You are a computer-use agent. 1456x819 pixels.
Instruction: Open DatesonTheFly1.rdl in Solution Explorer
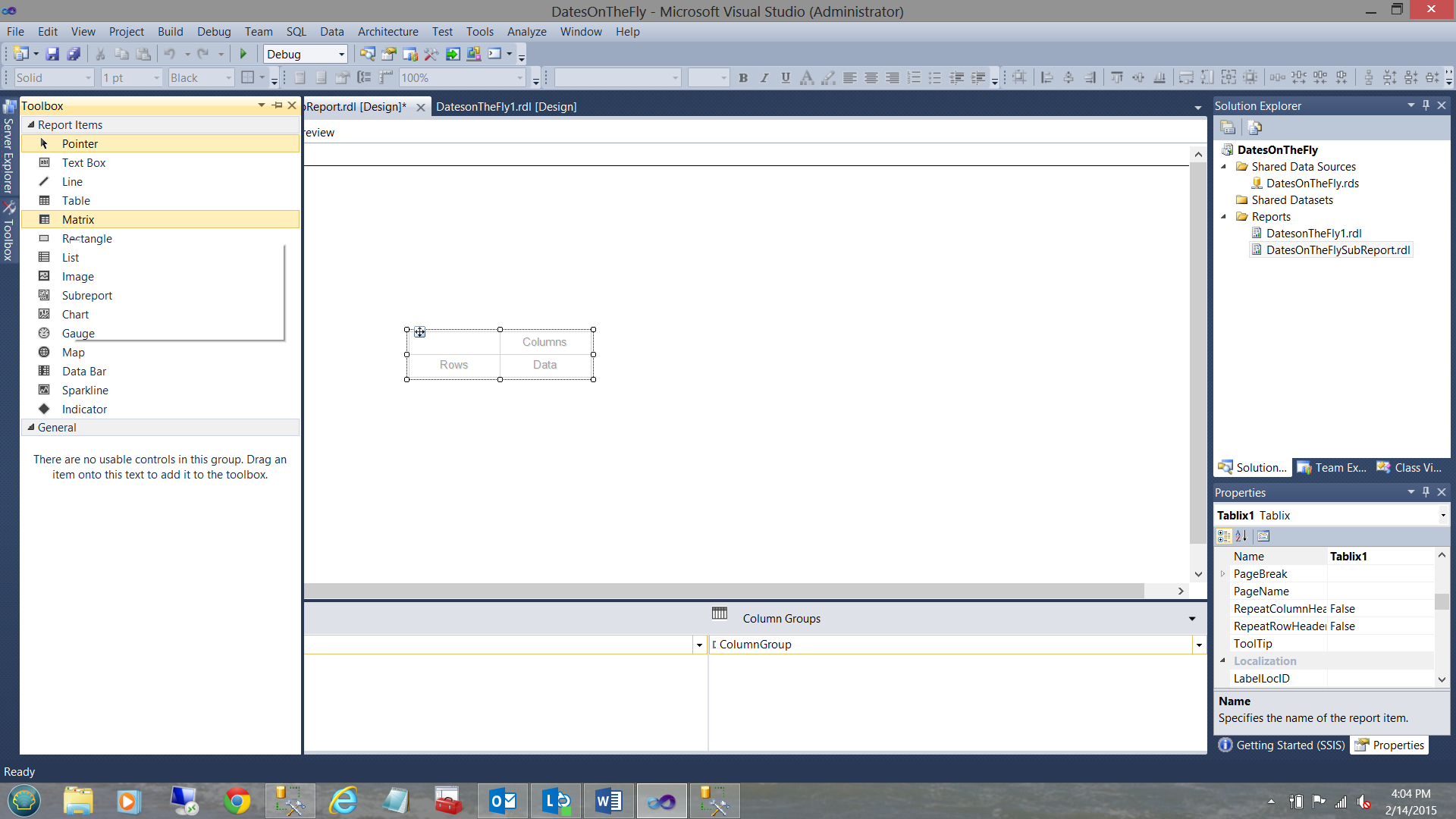(x=1313, y=234)
